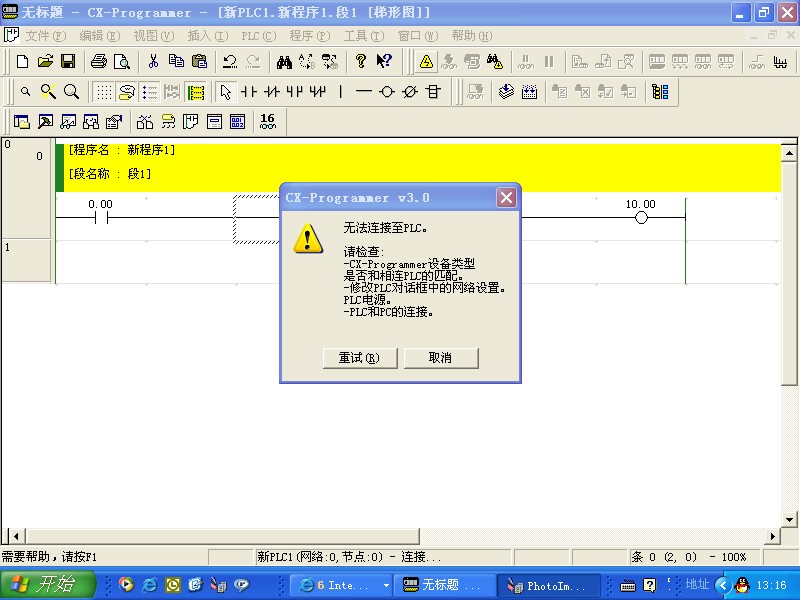Screen dimensions: 800x600
Task: Select the New Closed Coil tool
Action: (x=410, y=92)
